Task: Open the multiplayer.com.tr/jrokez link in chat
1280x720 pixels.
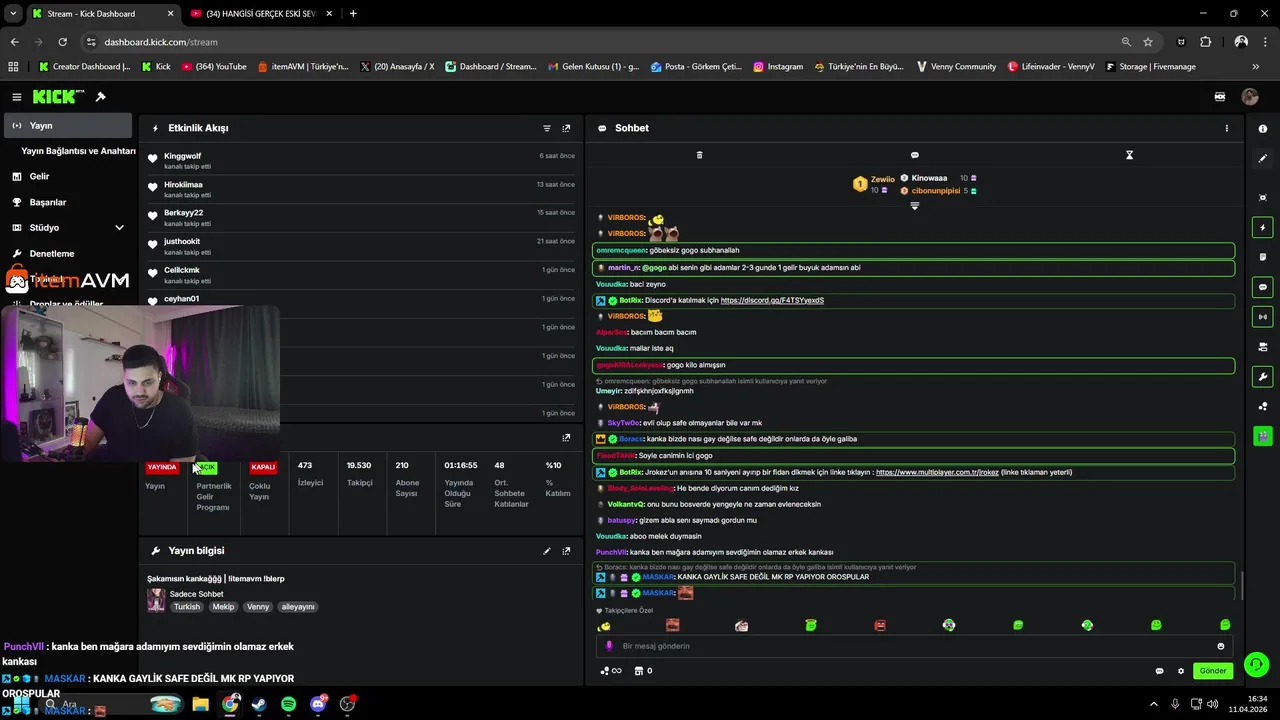Action: click(935, 472)
